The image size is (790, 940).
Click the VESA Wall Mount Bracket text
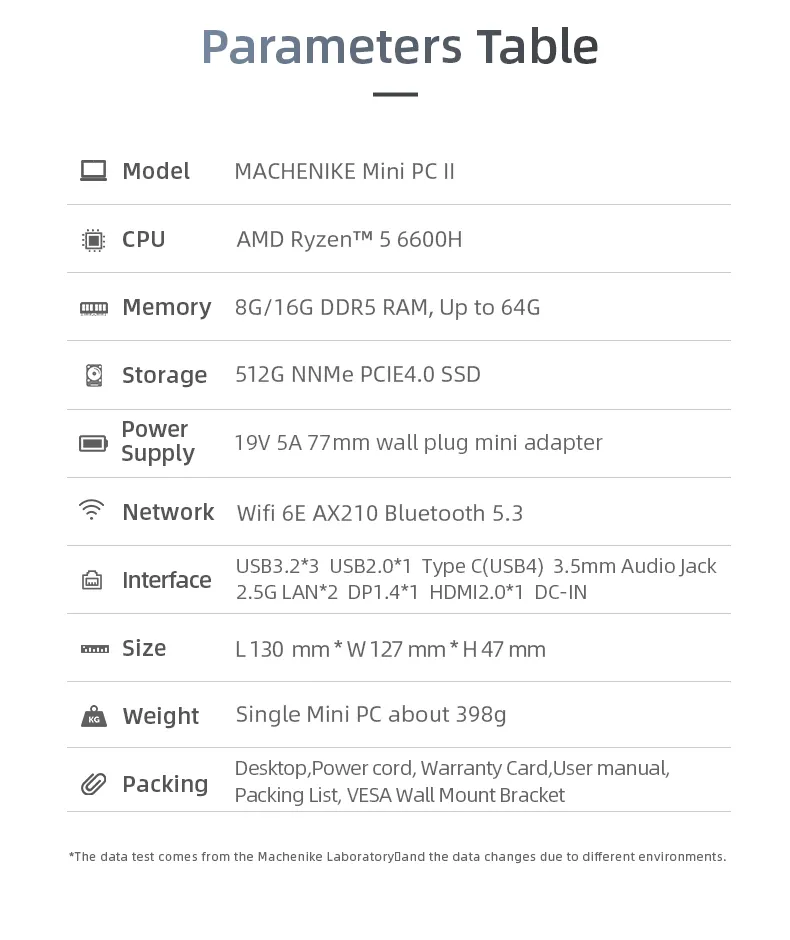click(x=456, y=796)
